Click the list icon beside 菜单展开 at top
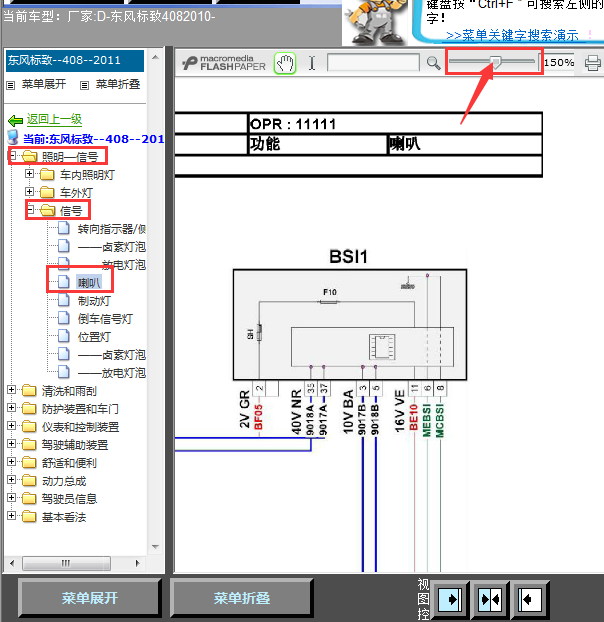The height and width of the screenshot is (622, 604). pyautogui.click(x=11, y=85)
